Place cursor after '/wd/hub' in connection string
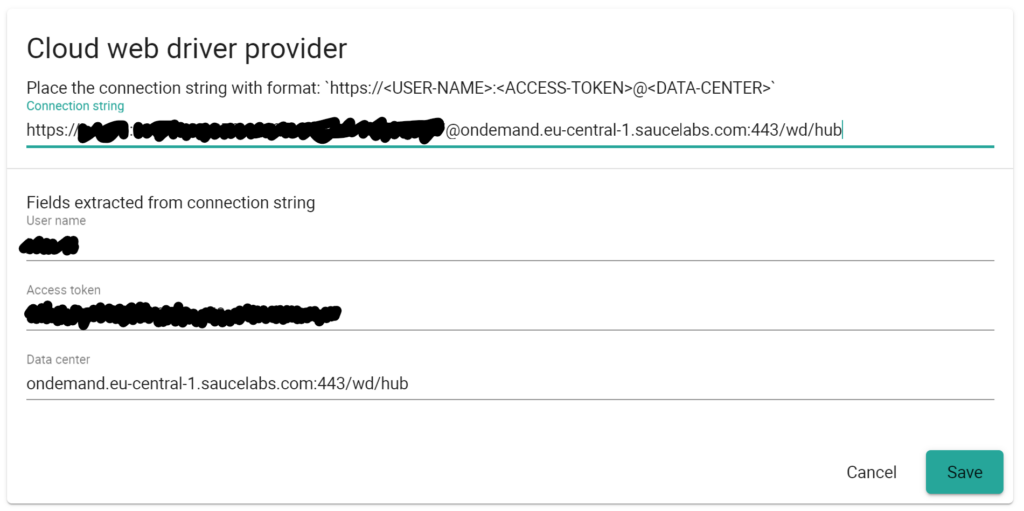The width and height of the screenshot is (1024, 511). (x=844, y=130)
